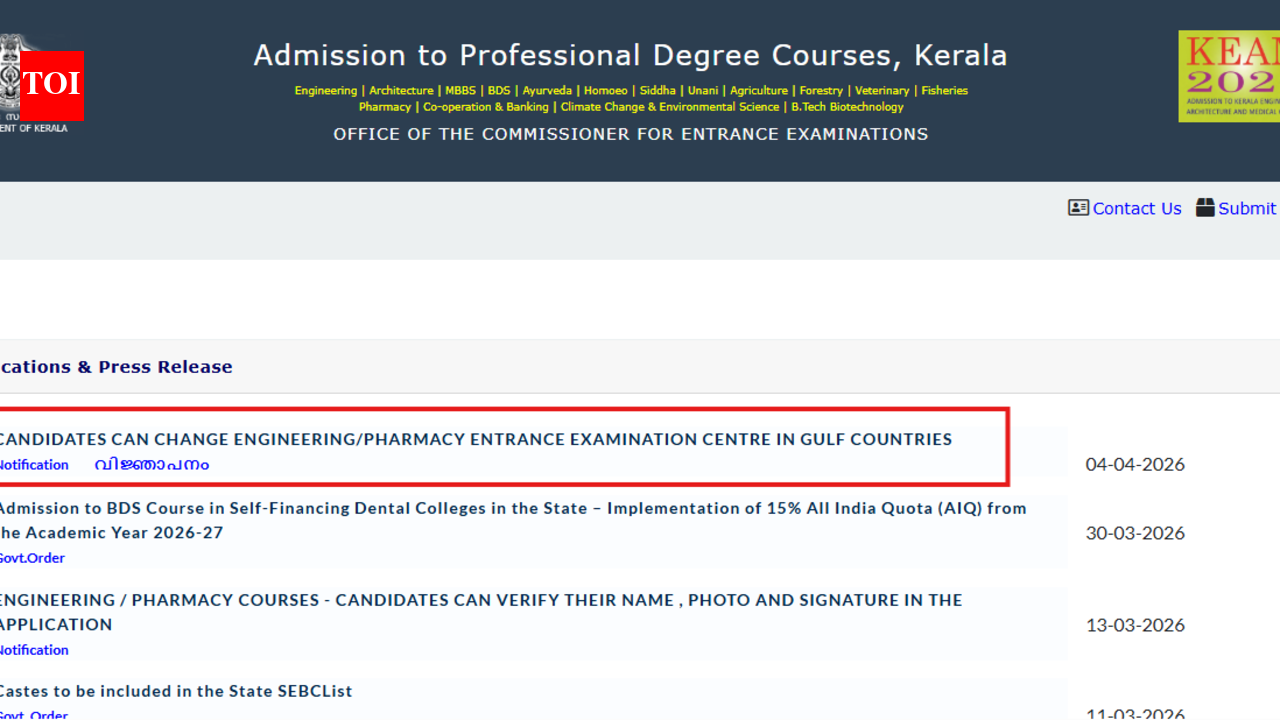Open the Engineering courses link
This screenshot has height=720, width=1280.
325,90
